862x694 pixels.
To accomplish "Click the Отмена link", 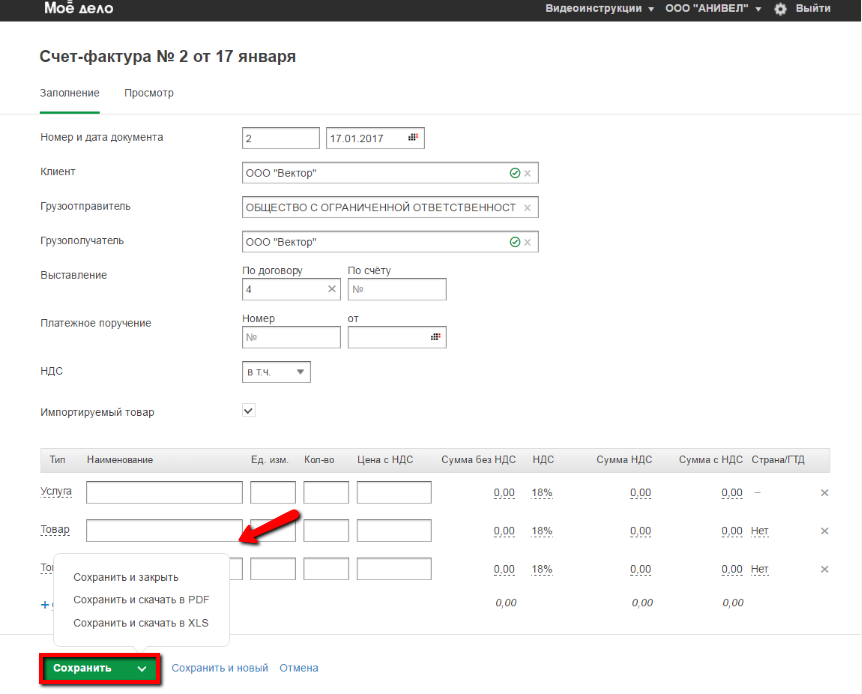I will [298, 668].
